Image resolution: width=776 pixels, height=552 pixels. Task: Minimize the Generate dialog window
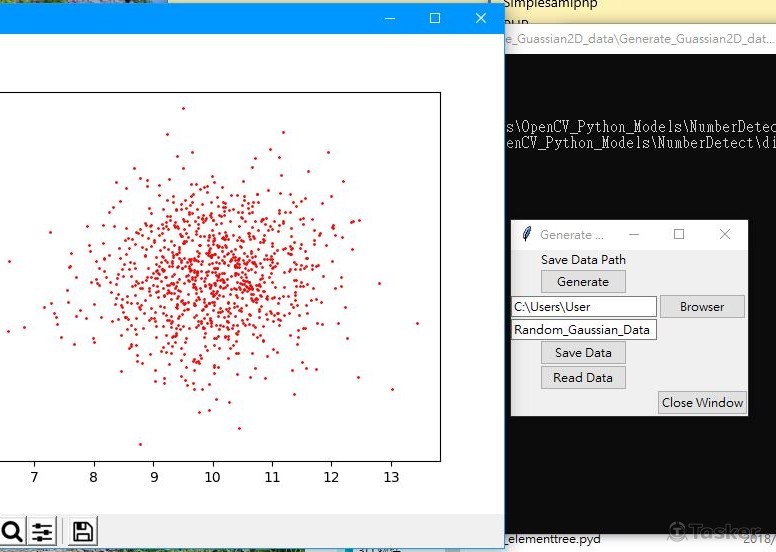[x=633, y=234]
